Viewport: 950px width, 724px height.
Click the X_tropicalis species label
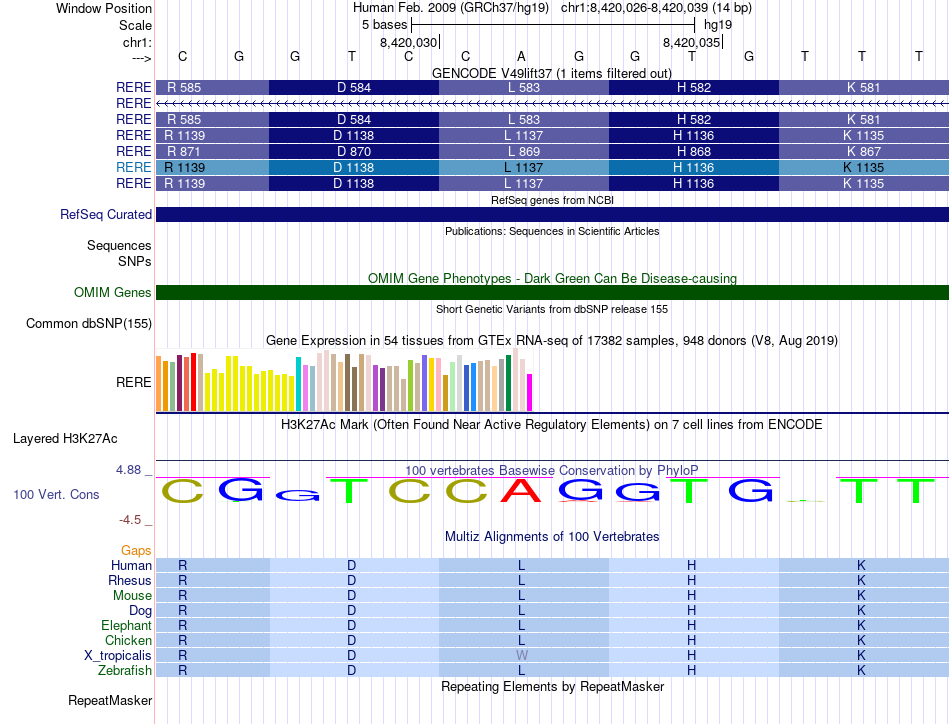(x=118, y=656)
